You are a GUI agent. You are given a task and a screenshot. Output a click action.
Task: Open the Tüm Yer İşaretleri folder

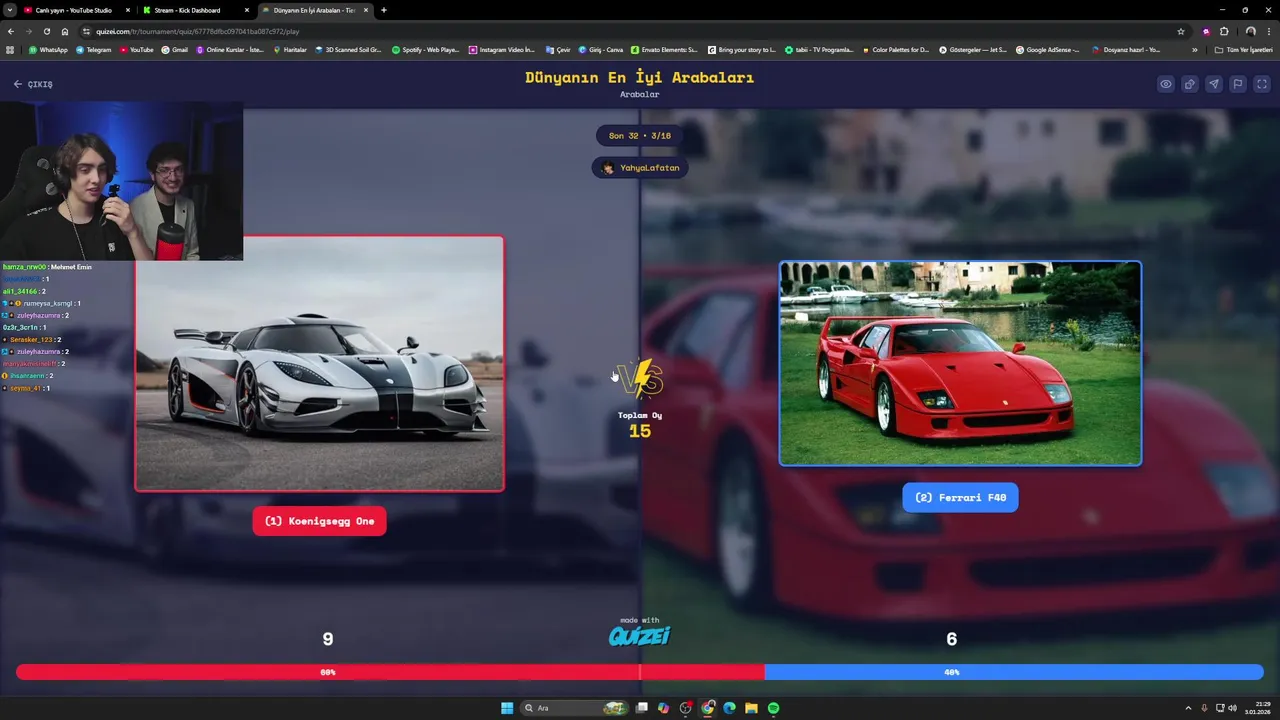[x=1243, y=49]
